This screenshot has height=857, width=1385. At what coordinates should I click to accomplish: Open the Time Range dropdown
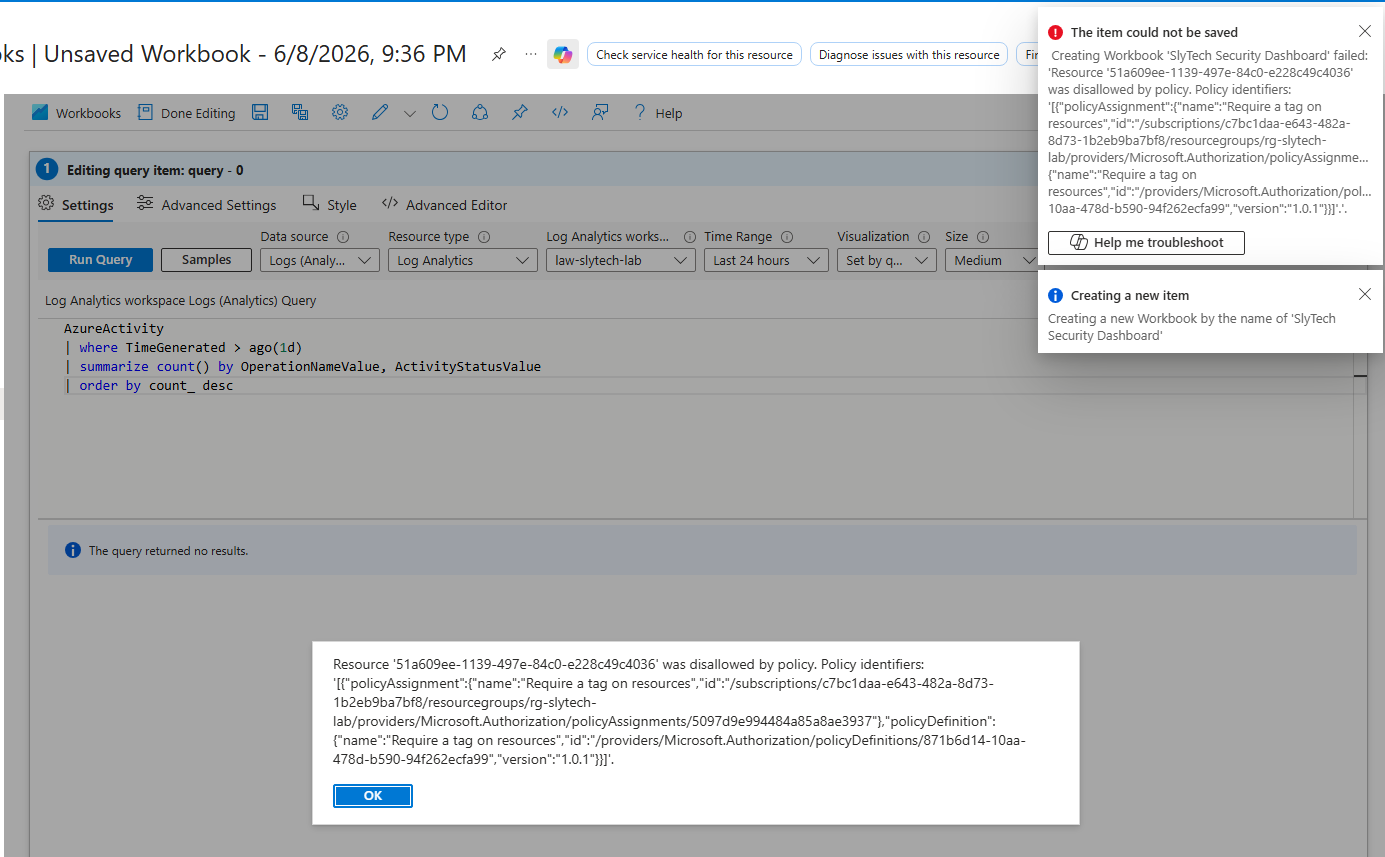click(766, 260)
